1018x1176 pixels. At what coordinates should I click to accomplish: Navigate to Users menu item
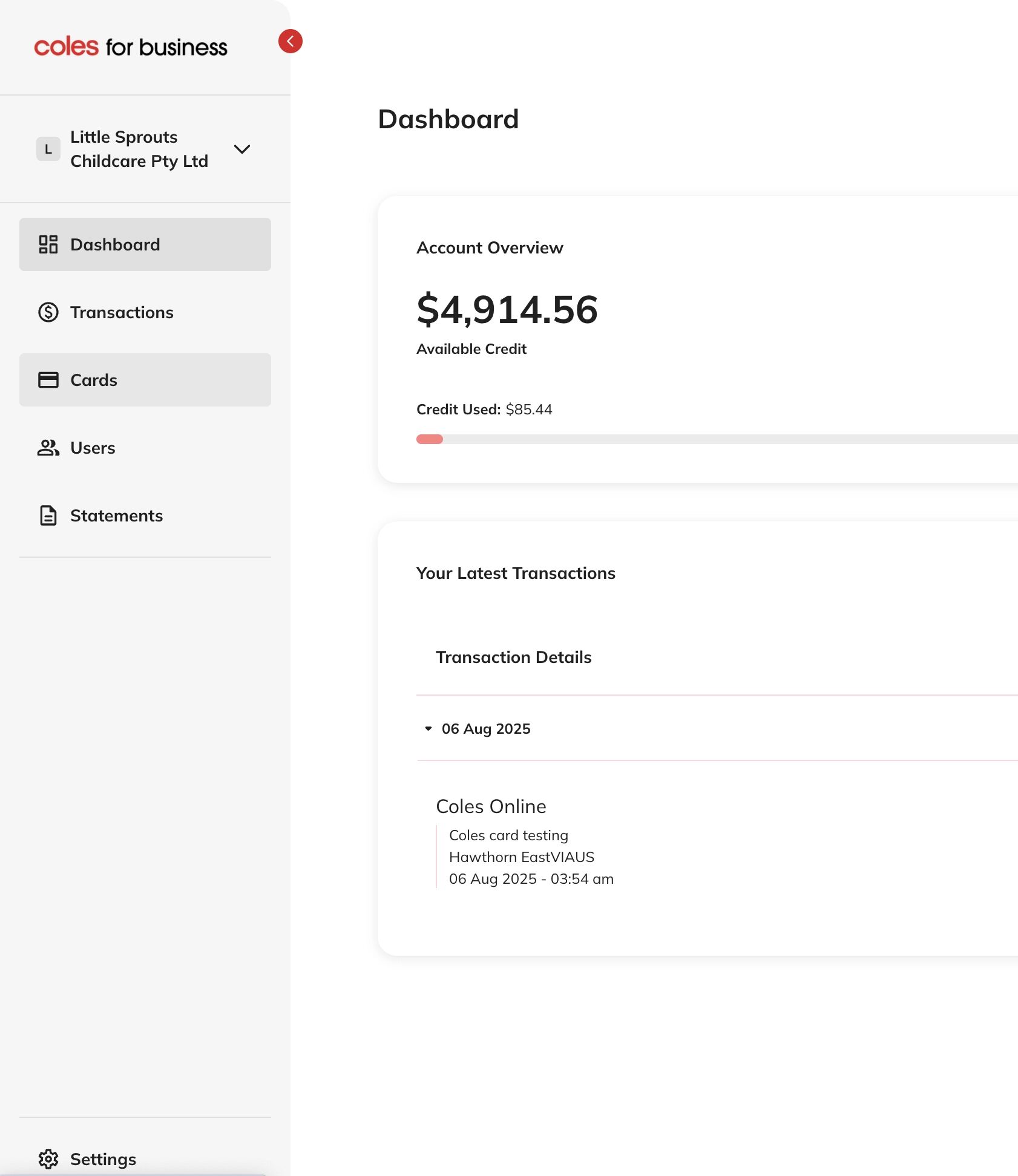tap(93, 448)
